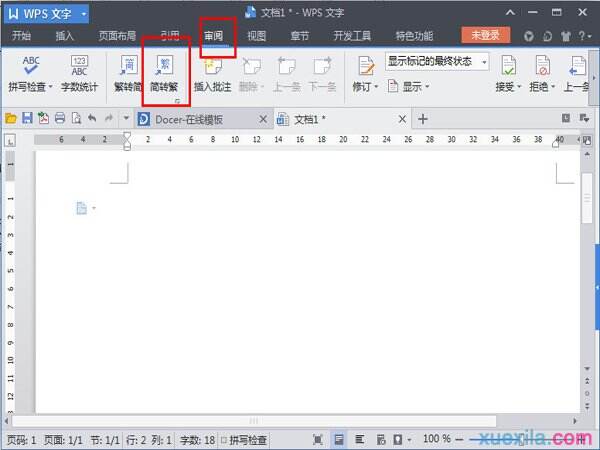
Task: Expand the 拒绝 dropdown arrow
Action: point(553,87)
